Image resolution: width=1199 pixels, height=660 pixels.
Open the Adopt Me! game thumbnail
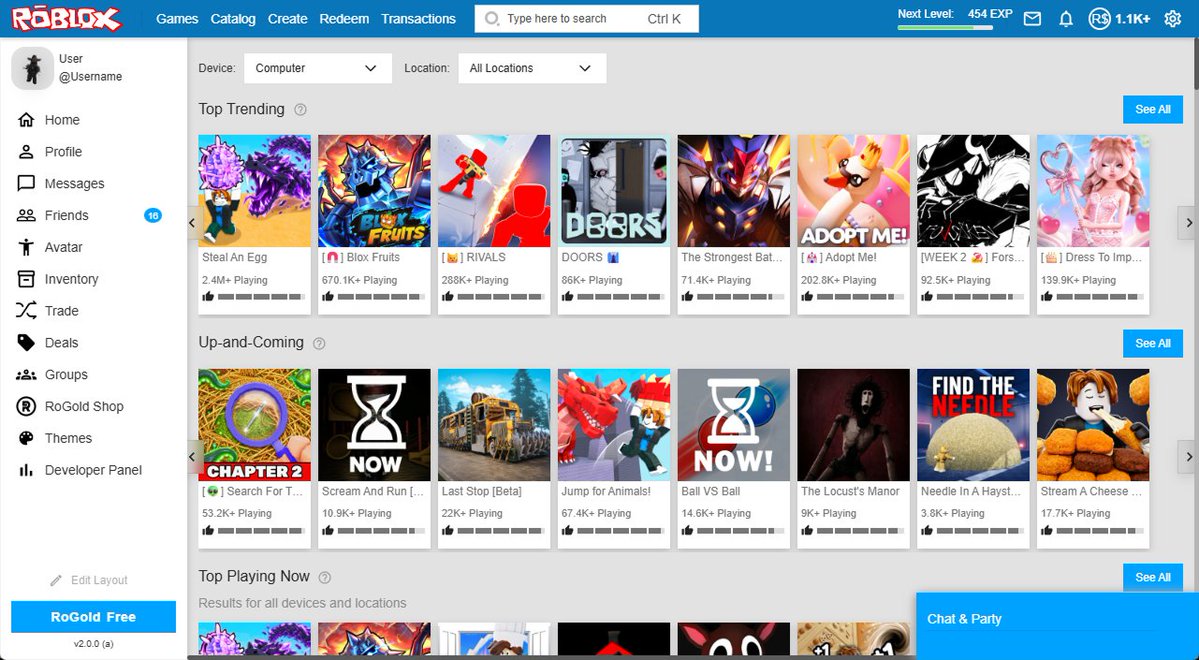[x=853, y=190]
